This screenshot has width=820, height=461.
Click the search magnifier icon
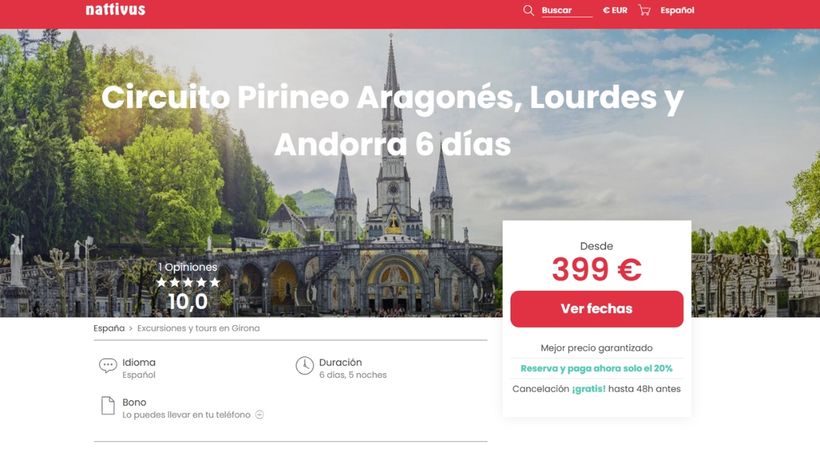(528, 10)
